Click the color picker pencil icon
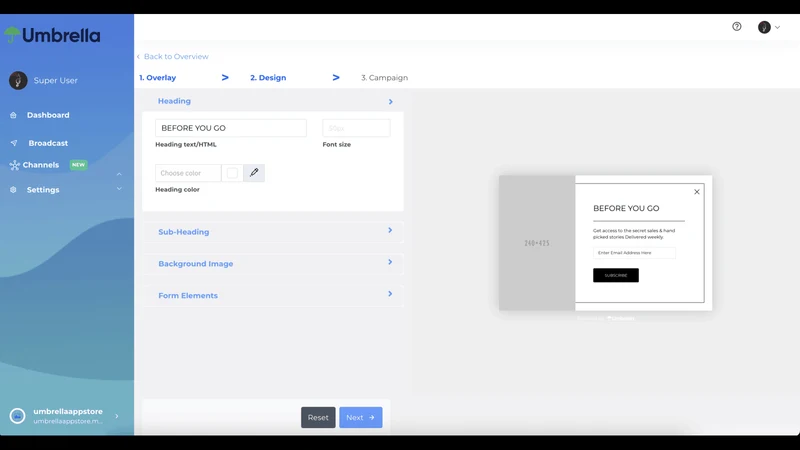This screenshot has width=800, height=450. pos(254,173)
